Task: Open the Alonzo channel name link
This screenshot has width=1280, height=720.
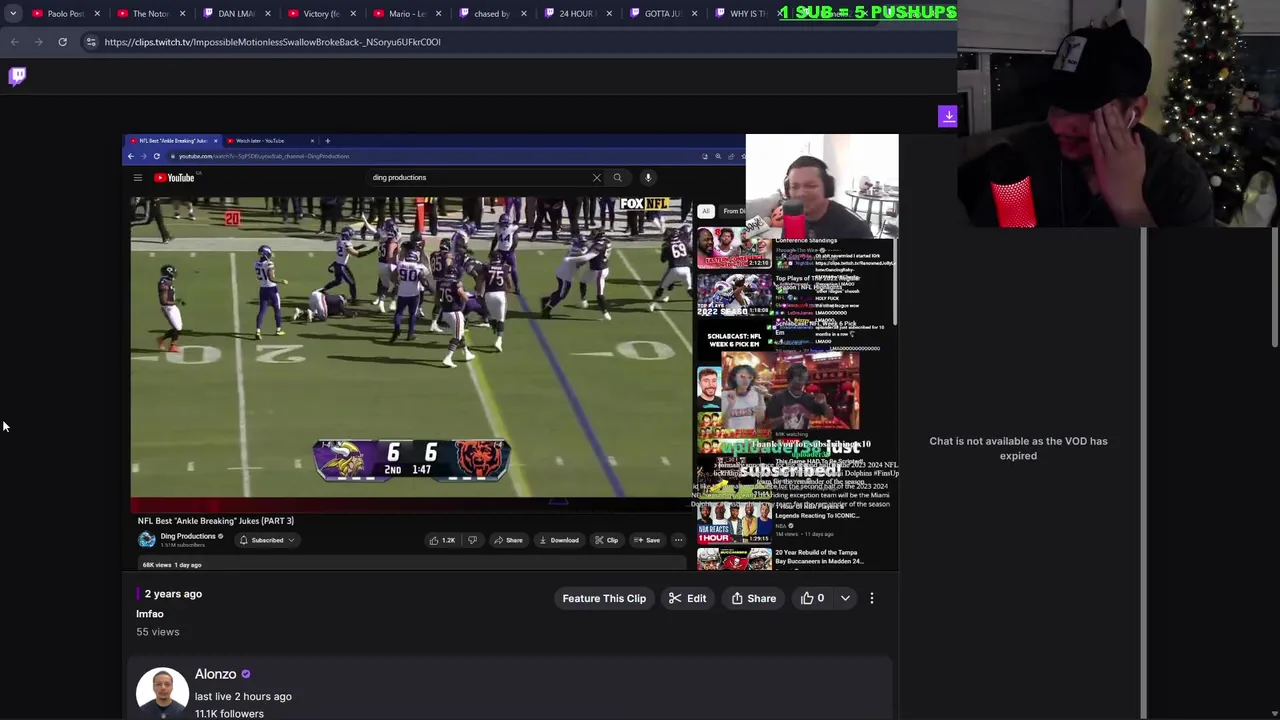Action: 215,675
